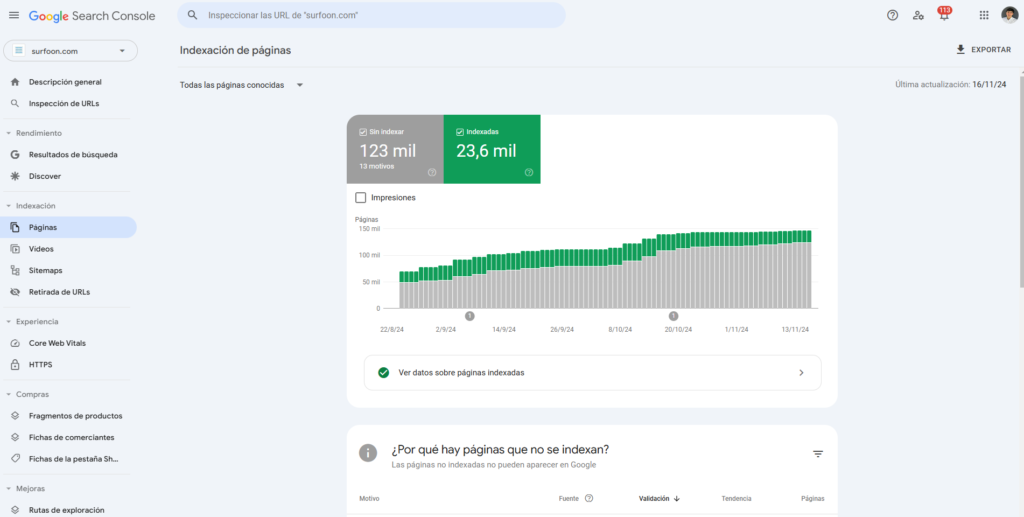Click the user management icon
1024x517 pixels.
coord(918,15)
